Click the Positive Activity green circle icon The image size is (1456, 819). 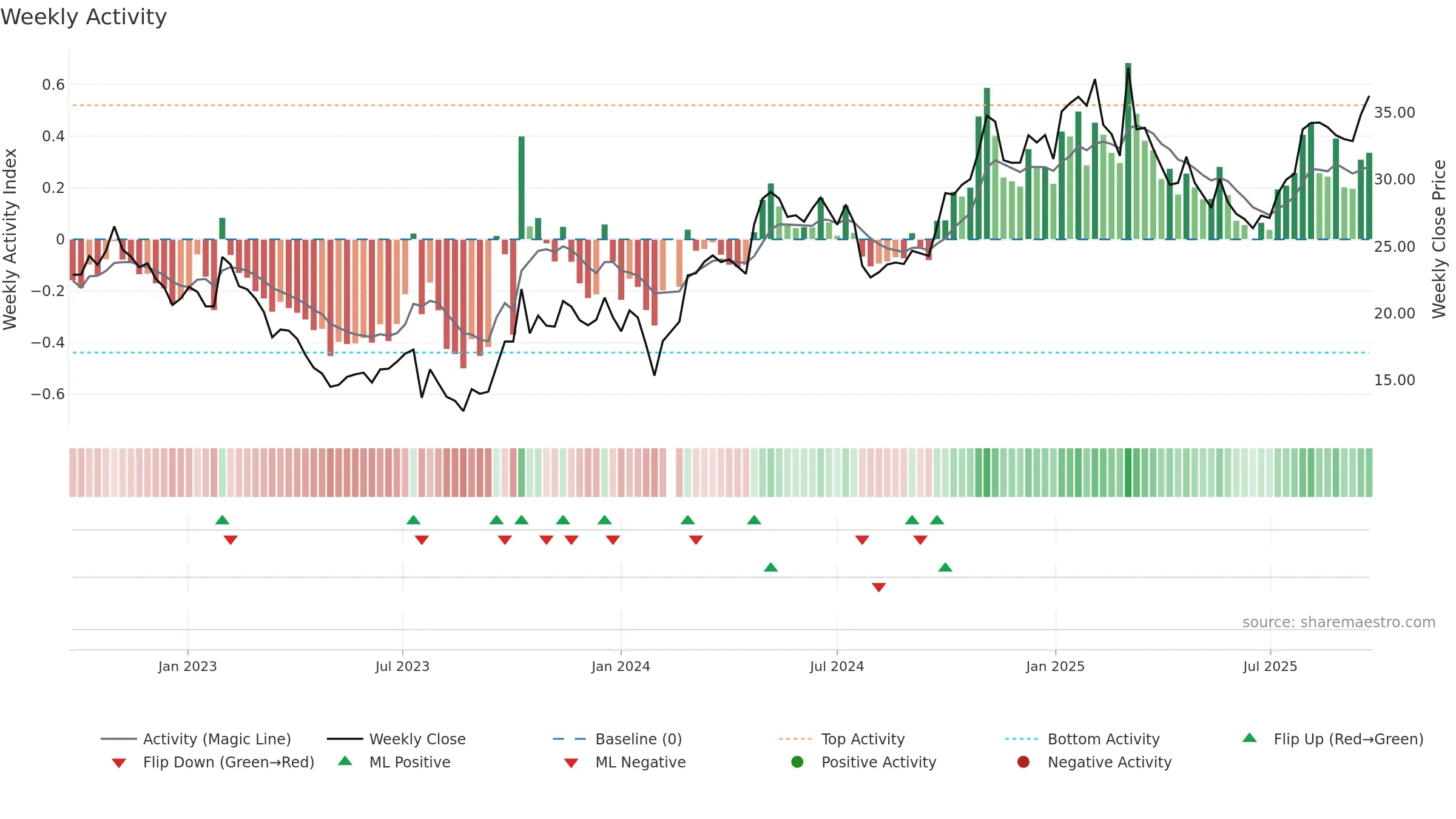tap(798, 762)
